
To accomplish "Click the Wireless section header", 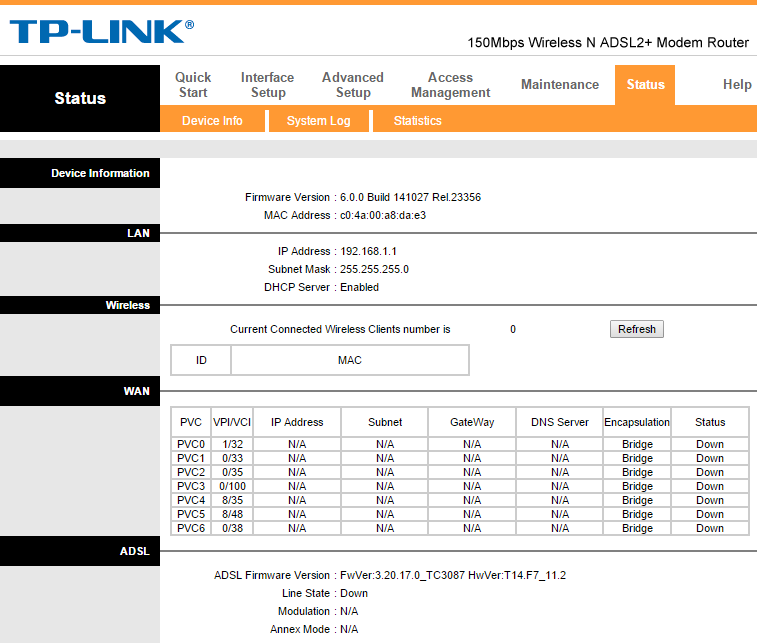I will tap(80, 305).
